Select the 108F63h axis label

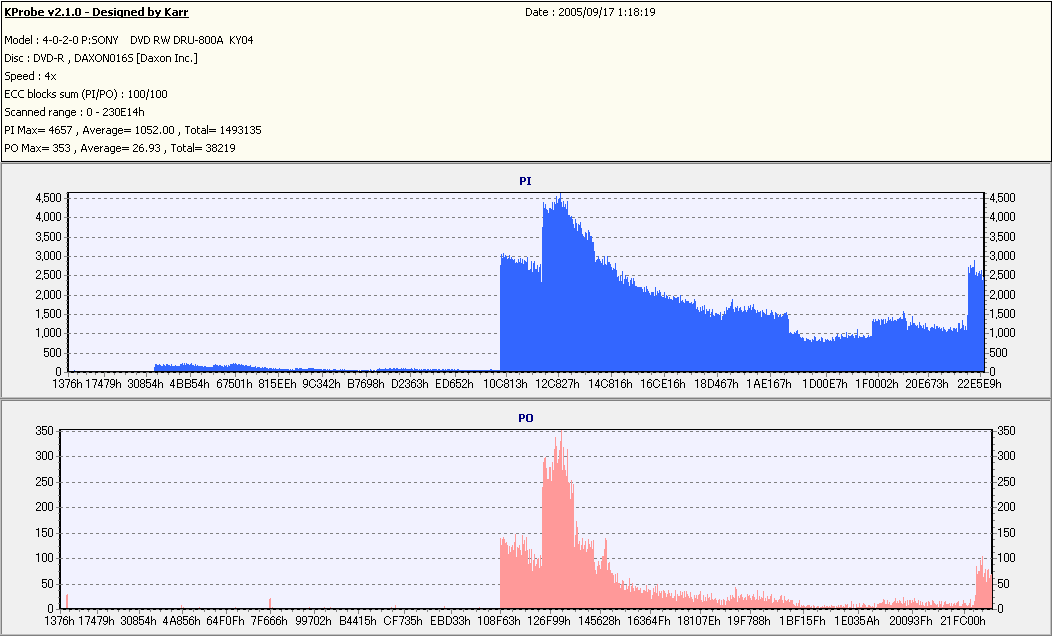point(498,621)
